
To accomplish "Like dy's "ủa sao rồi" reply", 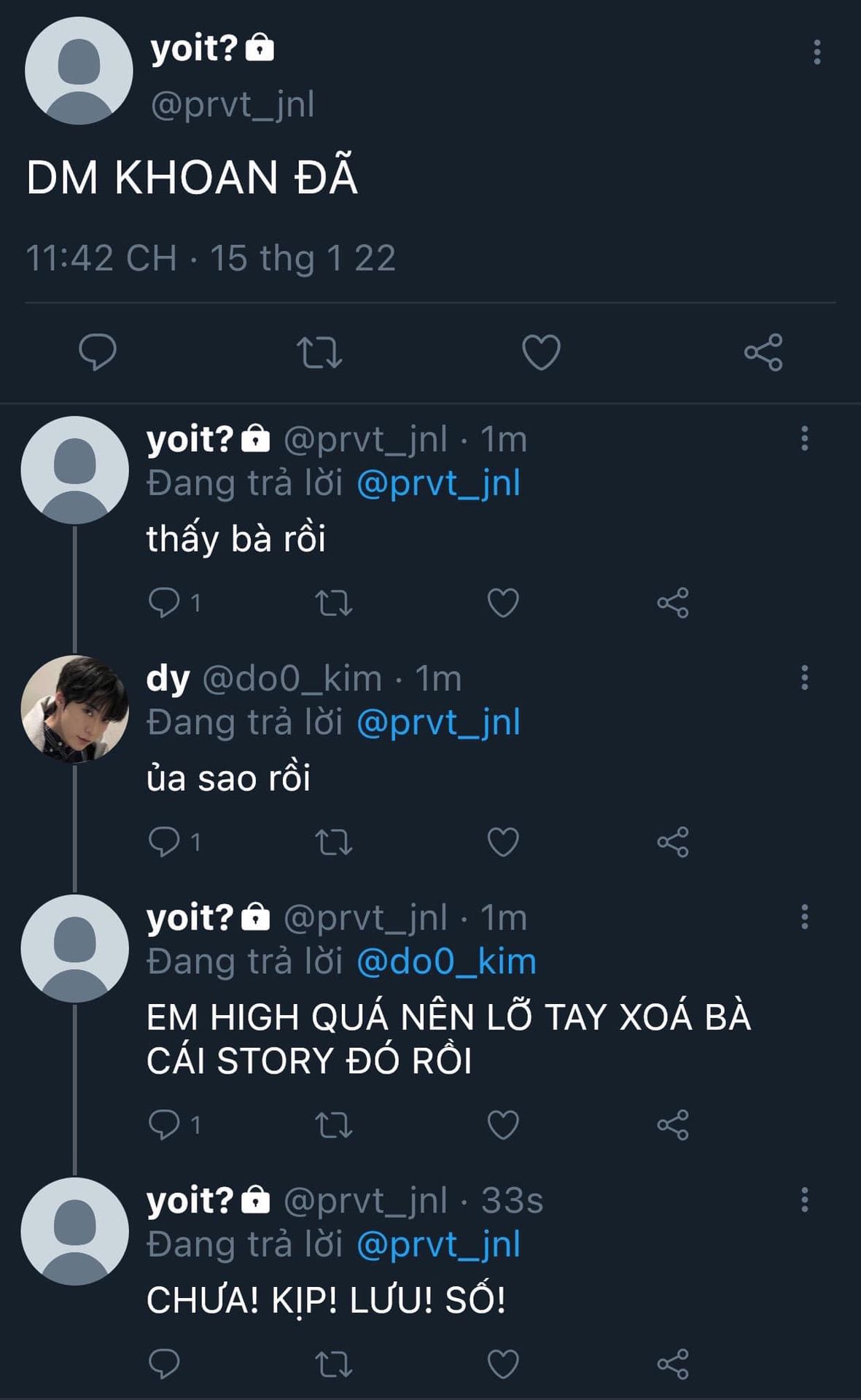I will (503, 842).
